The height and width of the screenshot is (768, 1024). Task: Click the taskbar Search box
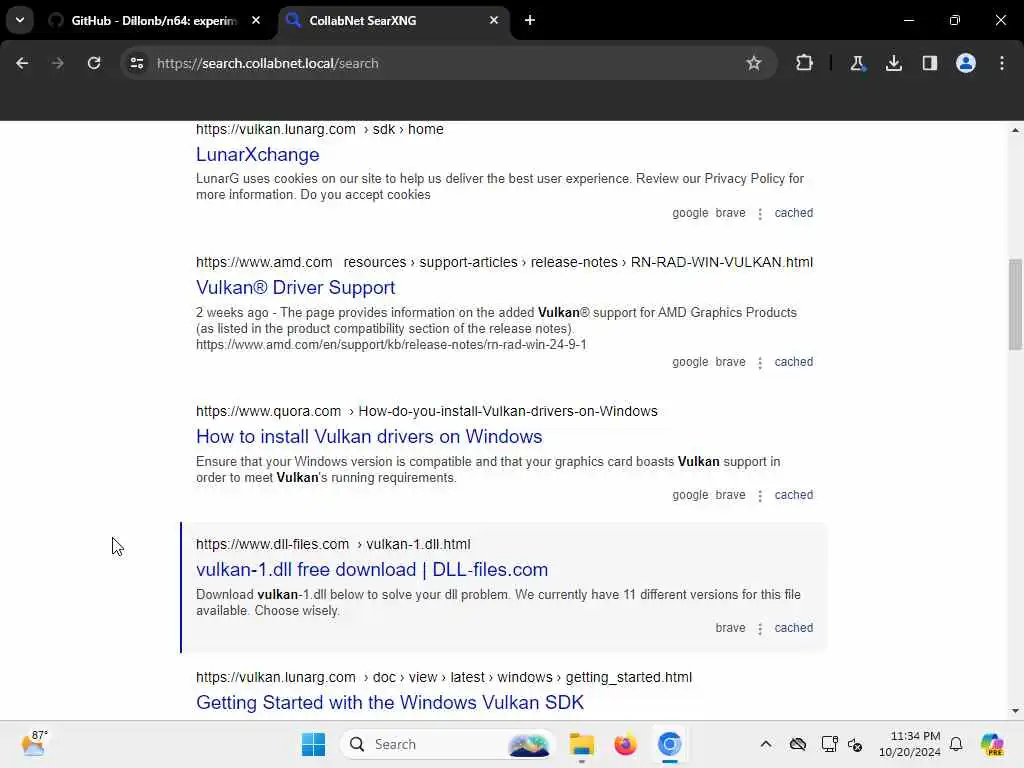pyautogui.click(x=446, y=744)
